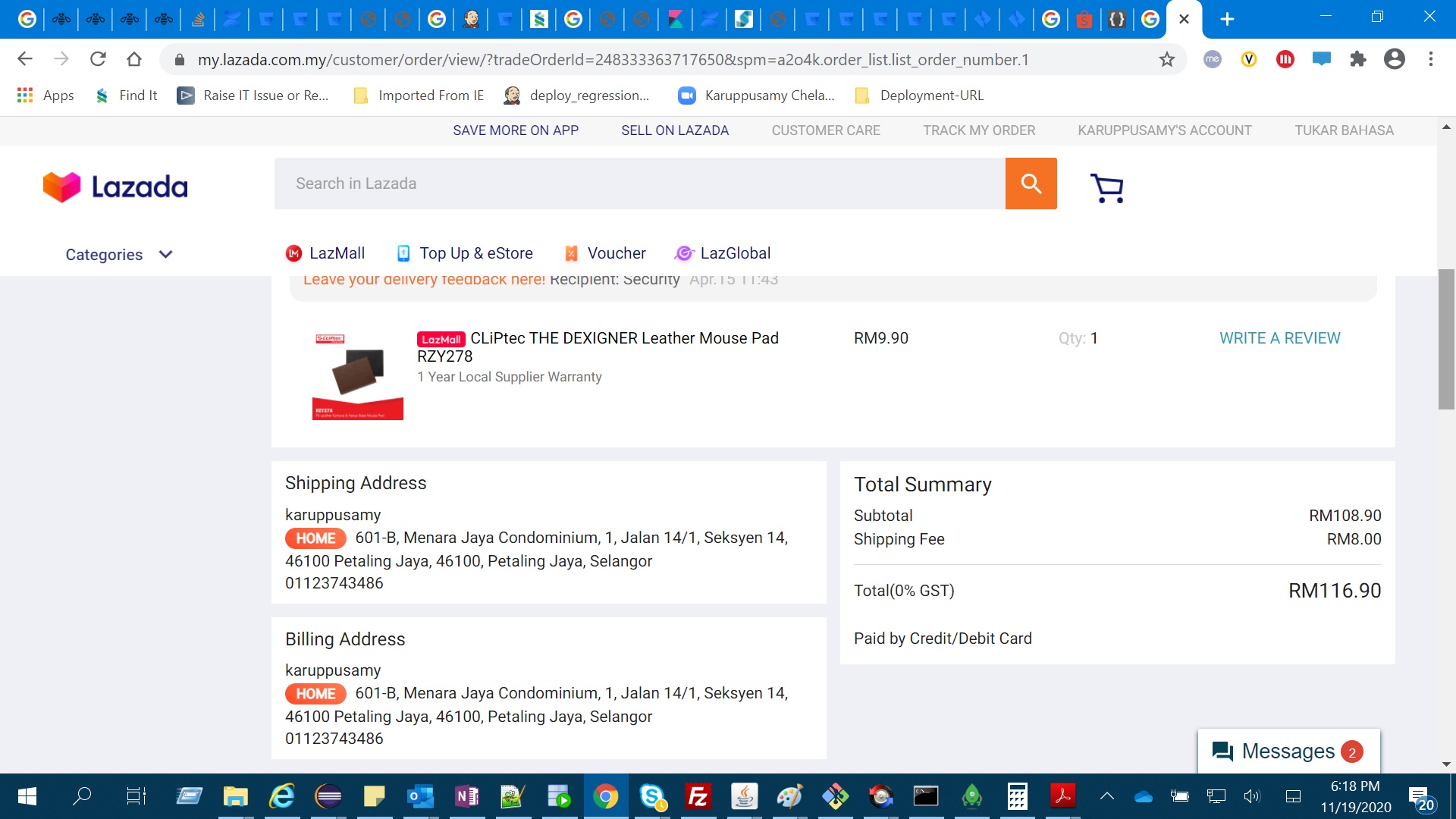Bookmark this page with the star
This screenshot has height=819, width=1456.
tap(1166, 59)
